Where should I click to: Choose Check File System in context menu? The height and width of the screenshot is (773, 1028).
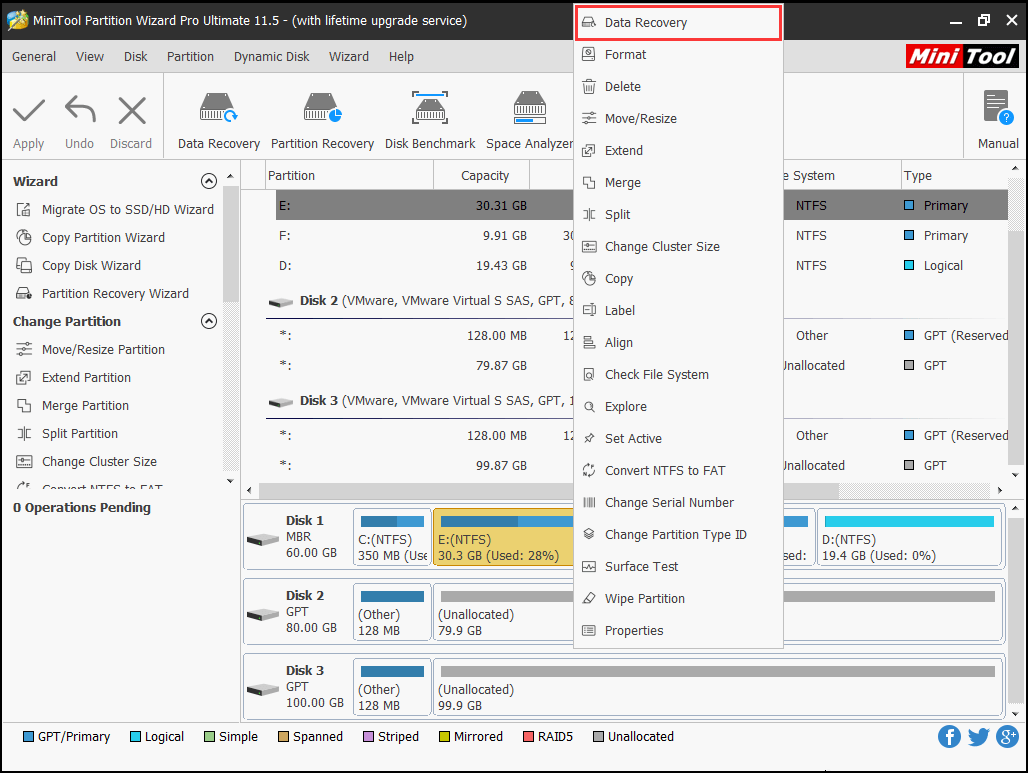pyautogui.click(x=679, y=374)
